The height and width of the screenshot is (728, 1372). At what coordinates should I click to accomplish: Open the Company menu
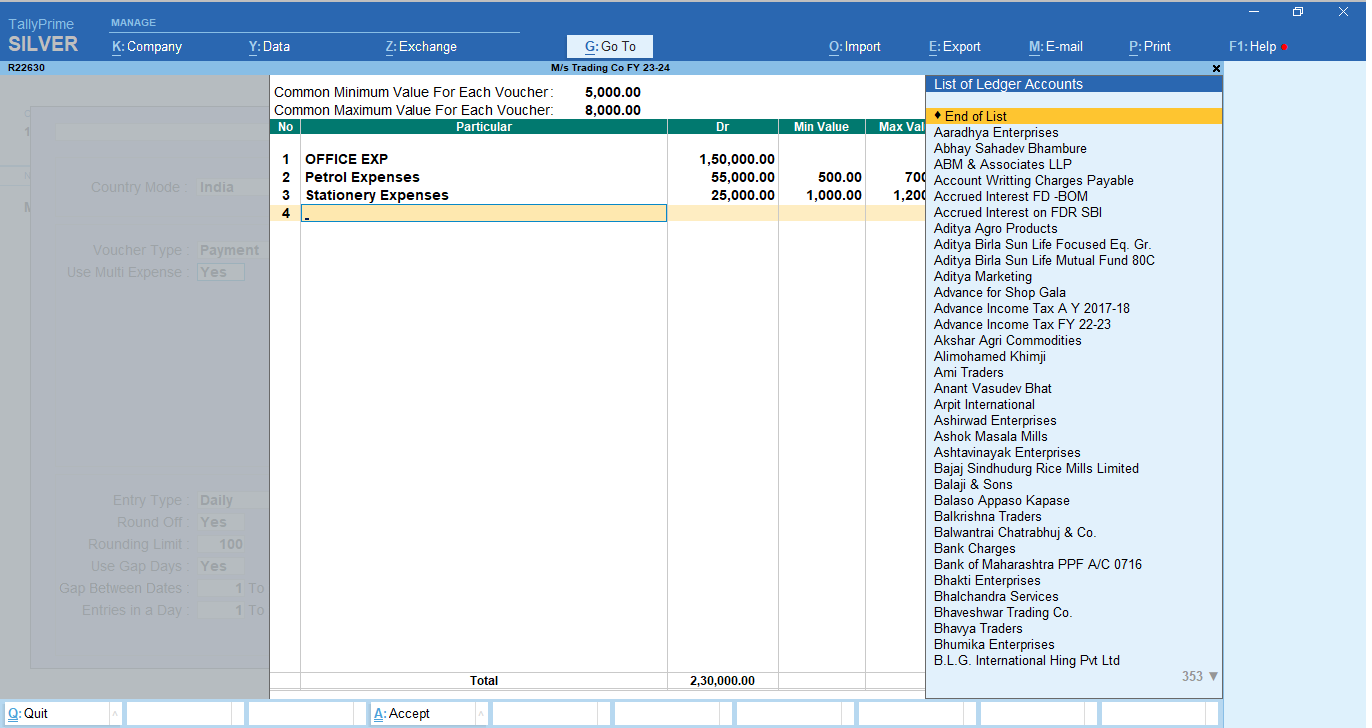tap(147, 46)
